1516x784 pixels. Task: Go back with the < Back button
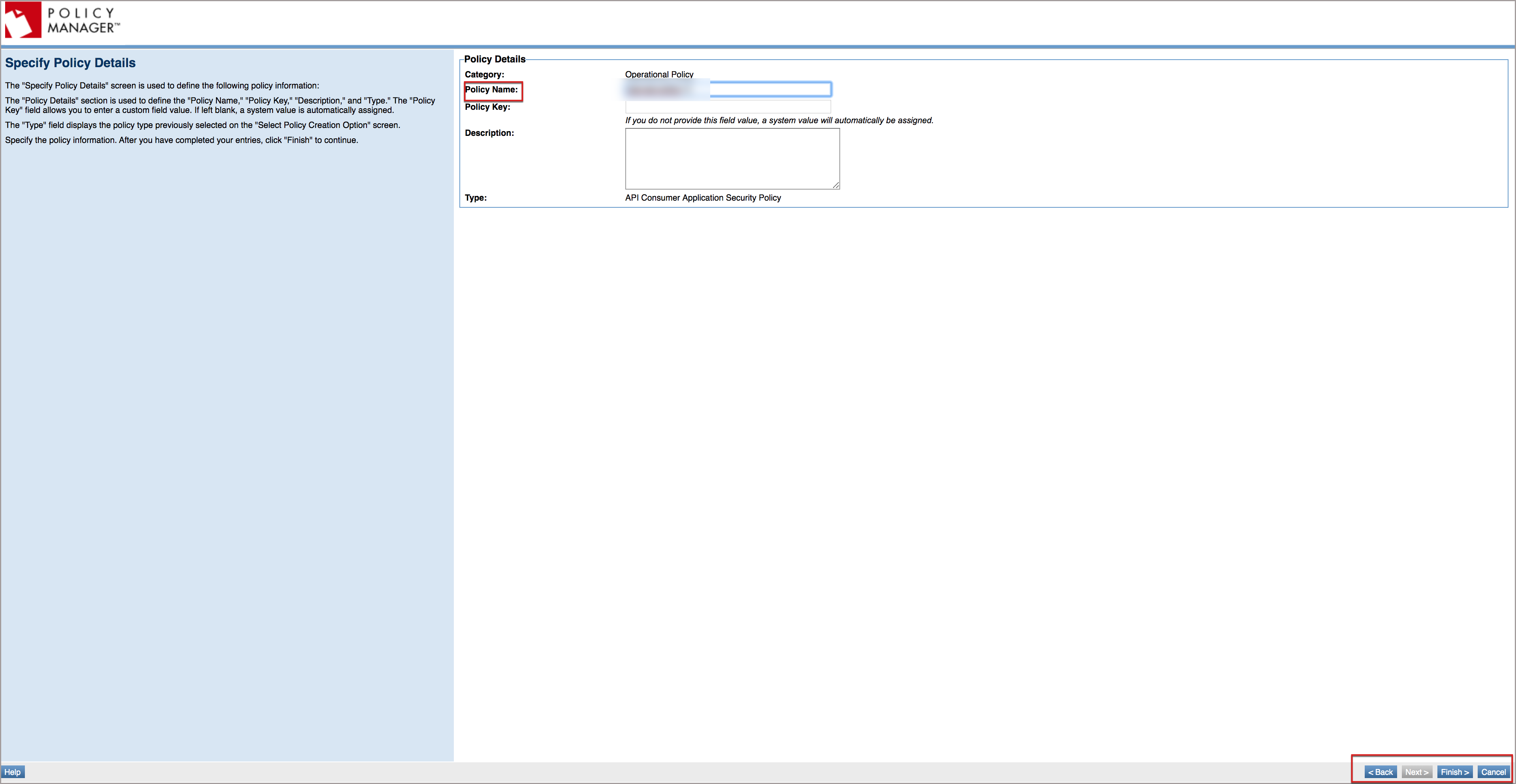point(1380,772)
